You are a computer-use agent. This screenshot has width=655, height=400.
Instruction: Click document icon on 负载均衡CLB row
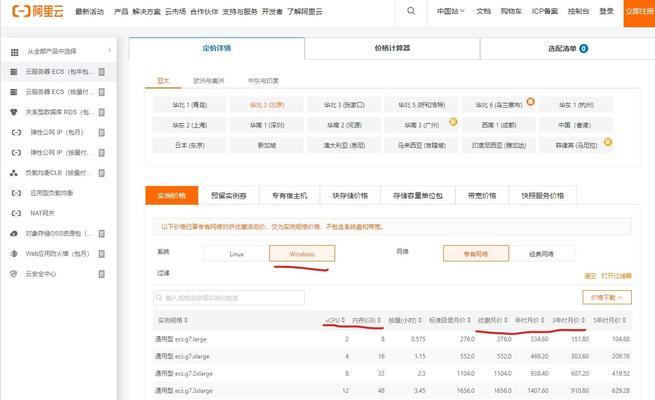(102, 173)
